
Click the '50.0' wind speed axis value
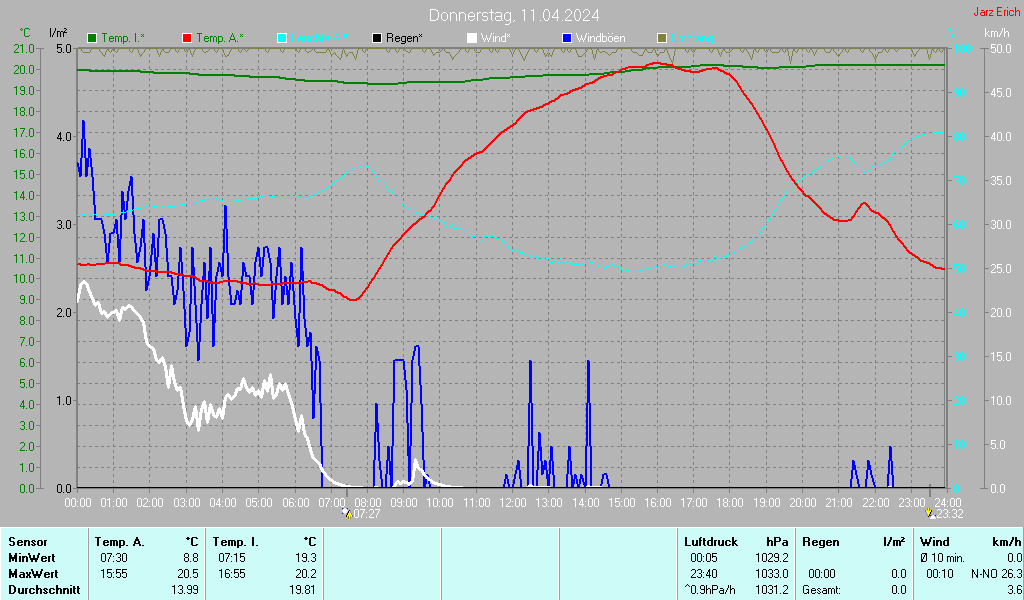(1002, 49)
